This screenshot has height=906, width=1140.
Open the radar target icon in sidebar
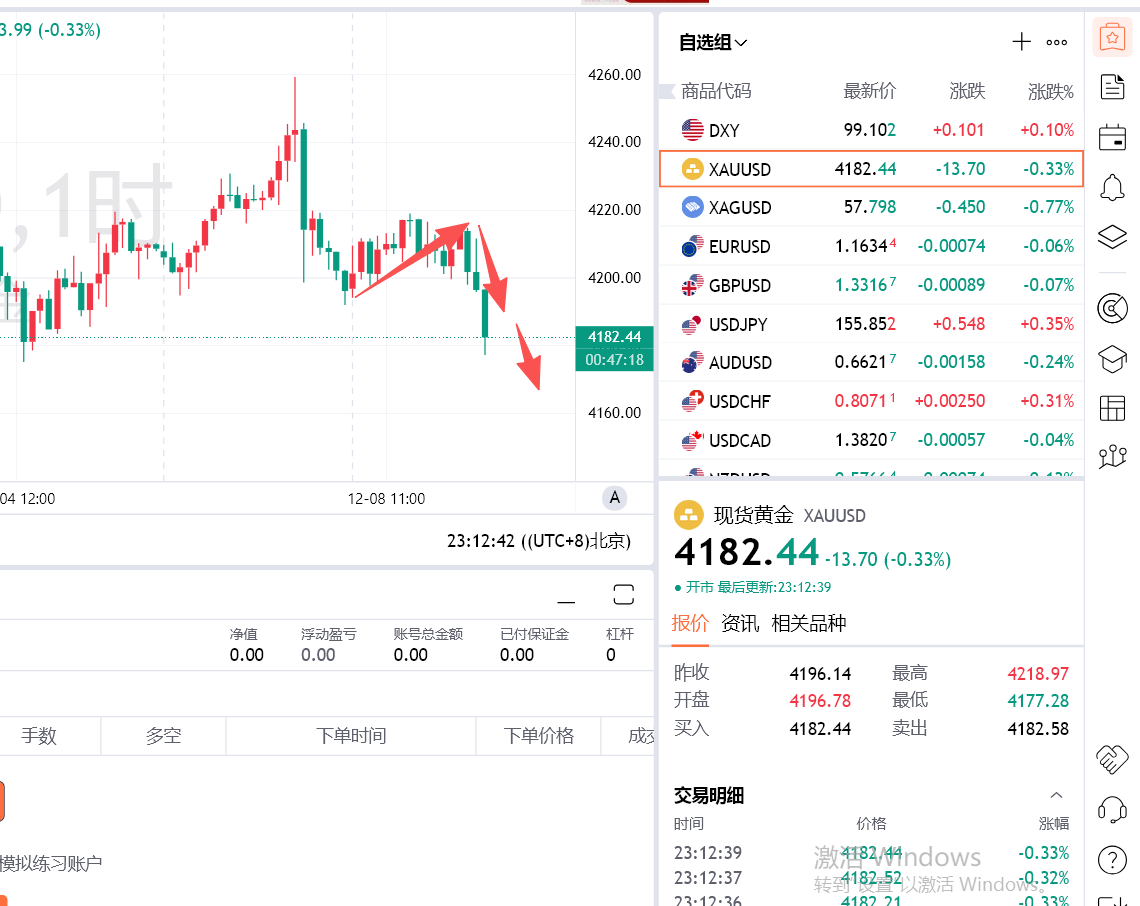1112,308
